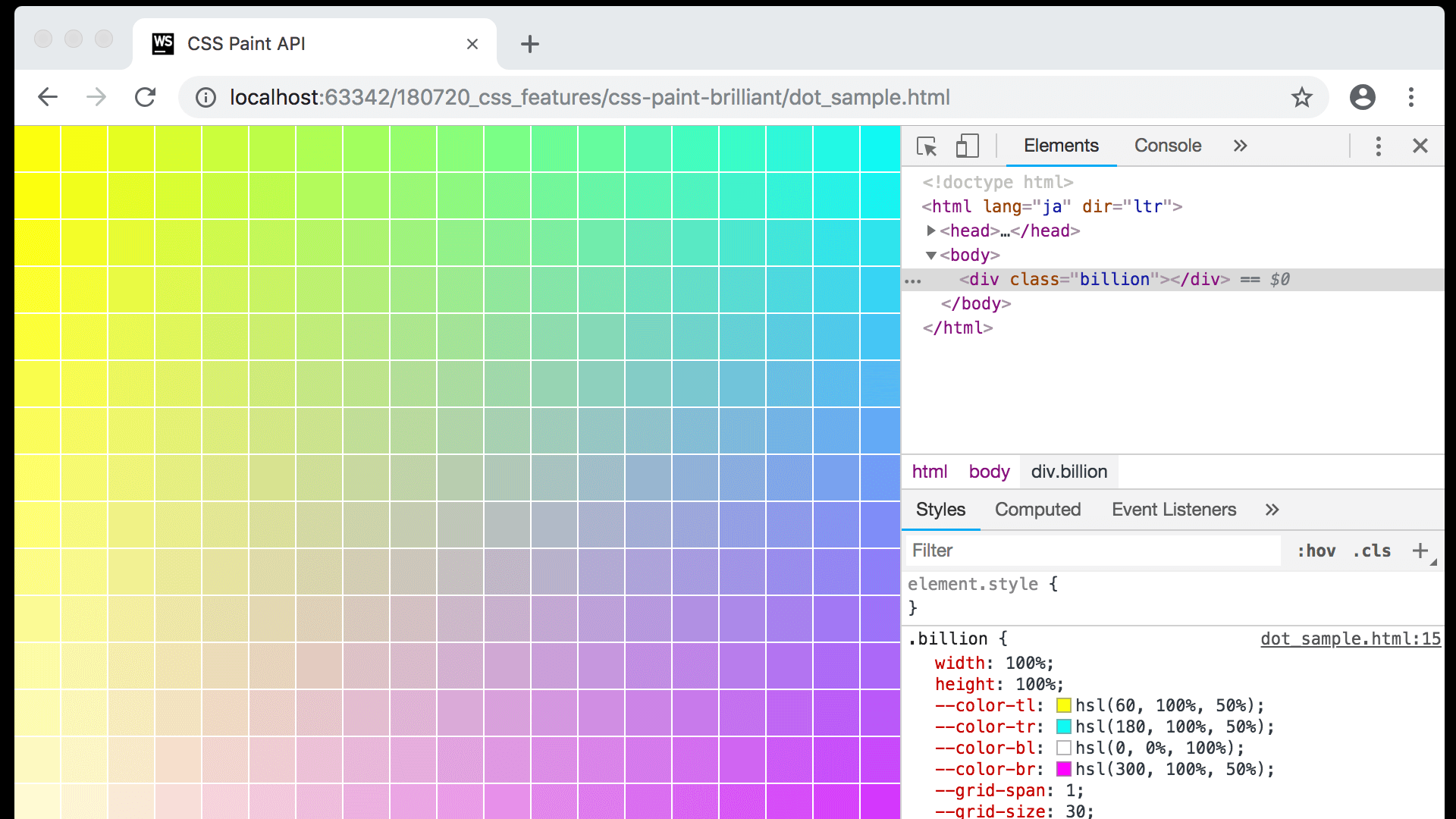The height and width of the screenshot is (819, 1456).
Task: Switch to the Console tab
Action: 1167,146
